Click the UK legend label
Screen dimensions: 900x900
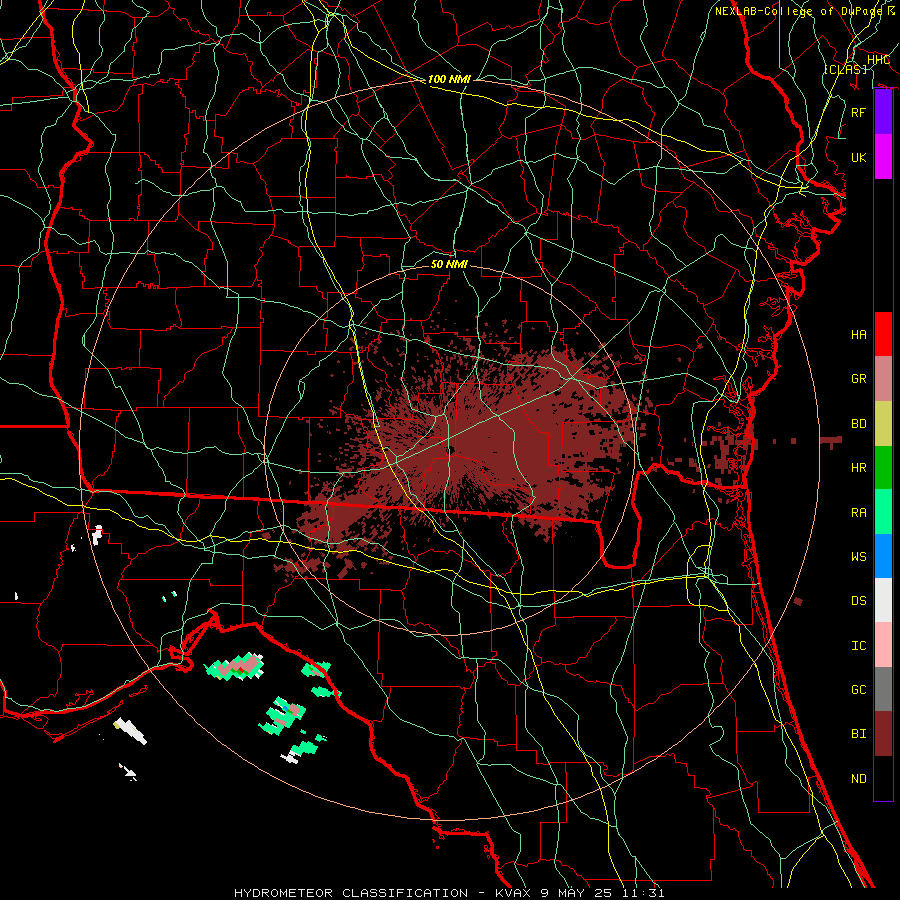pos(859,157)
